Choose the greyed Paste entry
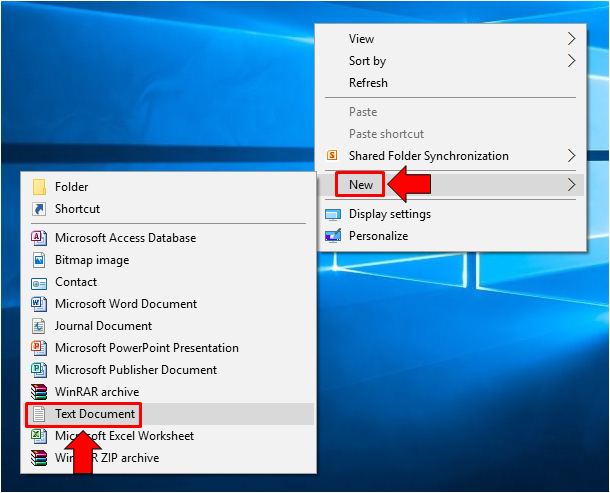This screenshot has width=610, height=493. [x=450, y=112]
